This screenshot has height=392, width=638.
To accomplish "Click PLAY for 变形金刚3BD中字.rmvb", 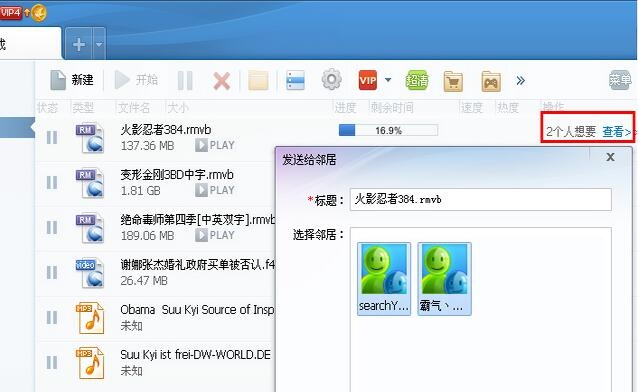I will [215, 190].
